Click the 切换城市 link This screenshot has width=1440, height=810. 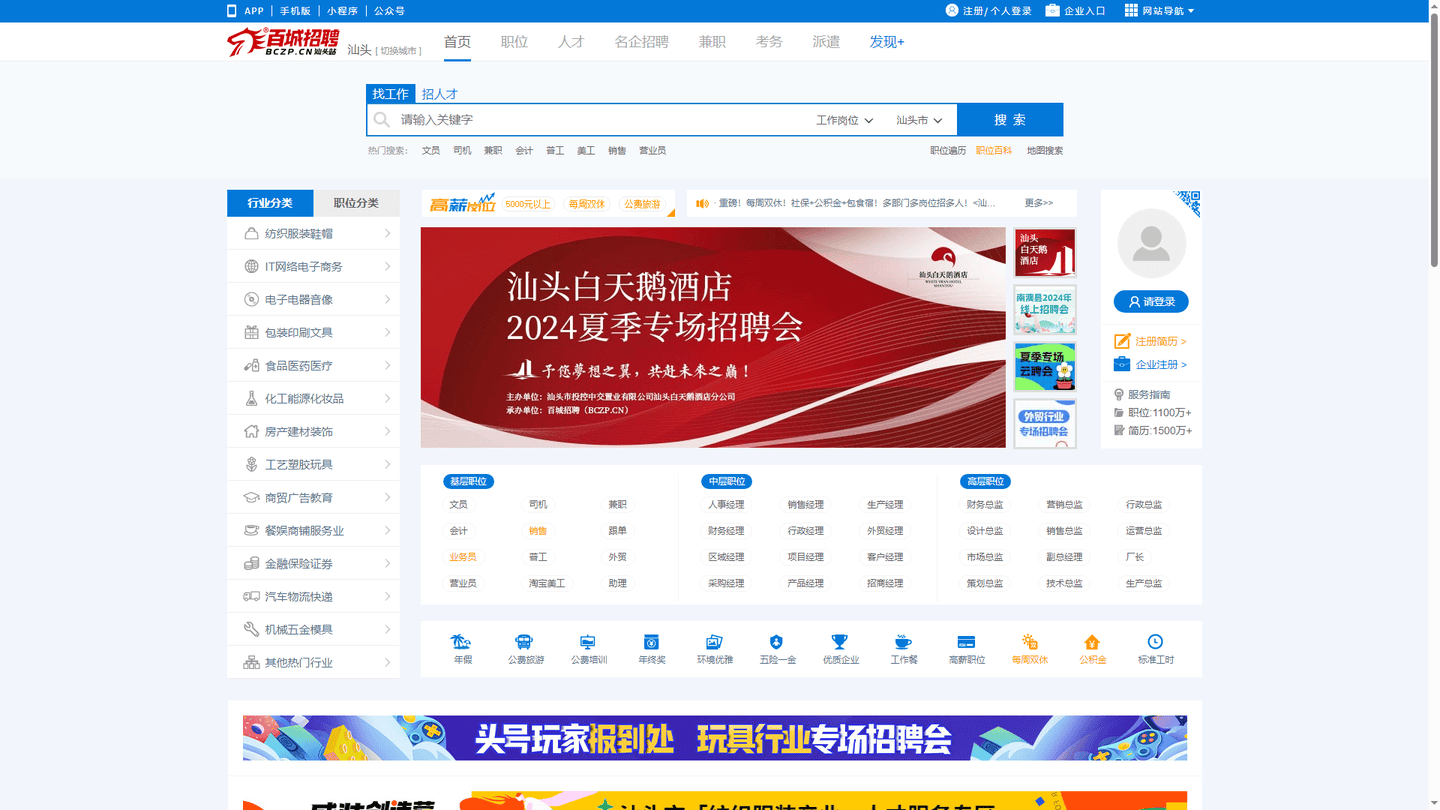coord(399,51)
